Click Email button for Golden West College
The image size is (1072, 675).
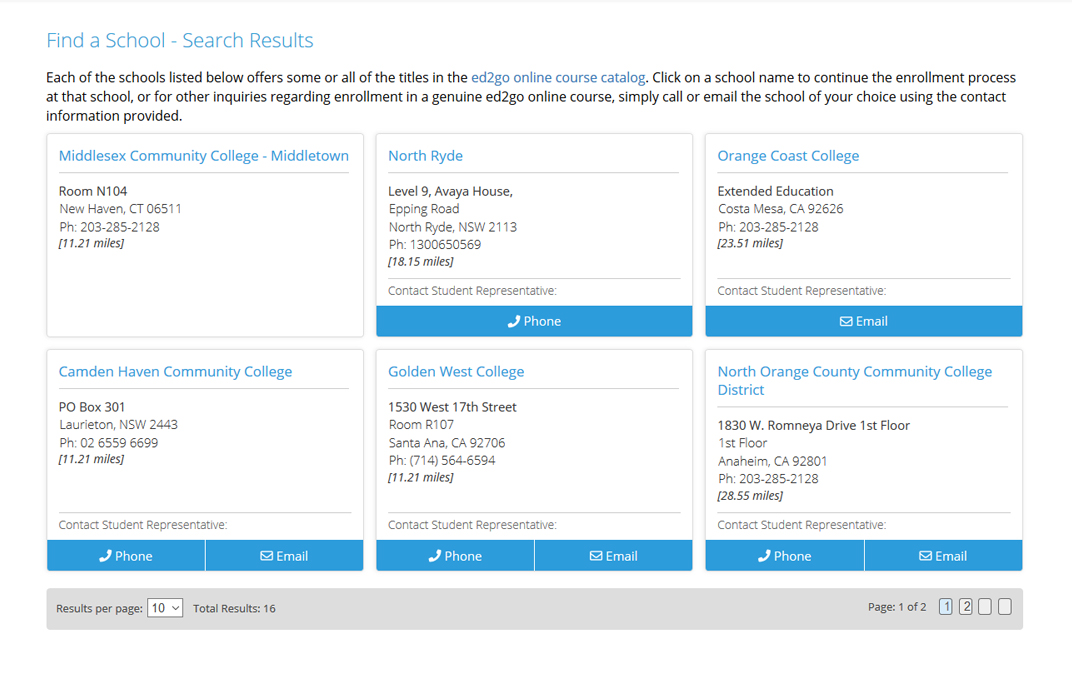click(613, 556)
